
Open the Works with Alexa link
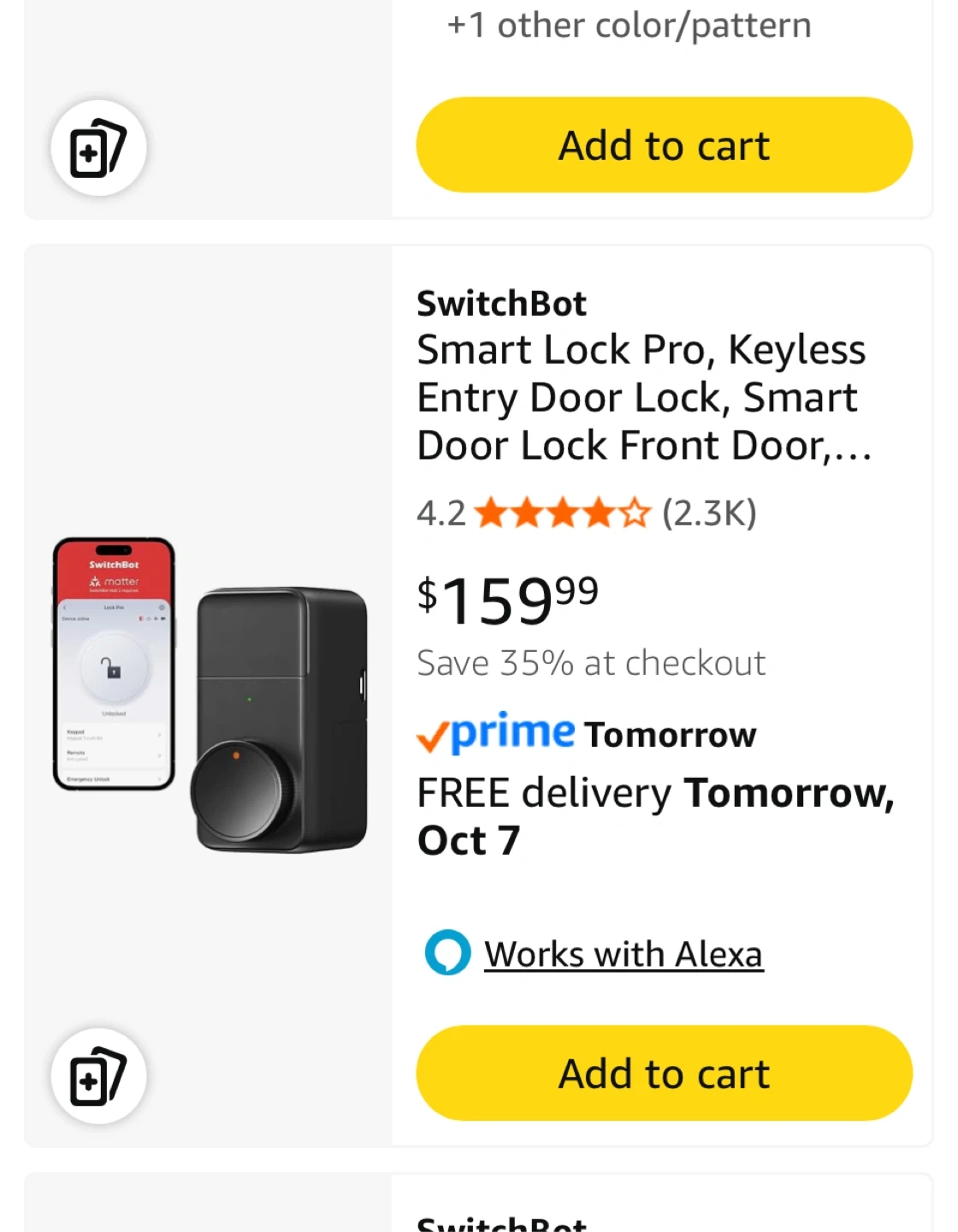coord(623,955)
